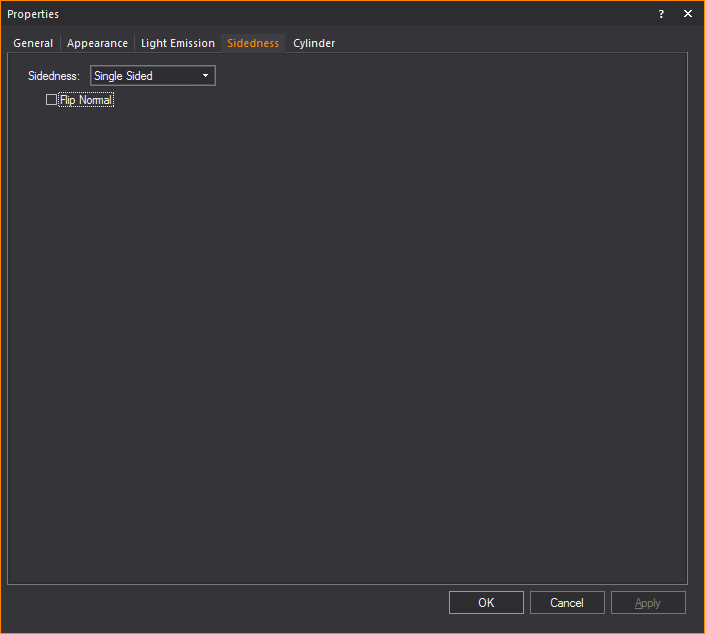This screenshot has height=634, width=705.
Task: Enable the Flip Normal checkbox
Action: click(52, 100)
